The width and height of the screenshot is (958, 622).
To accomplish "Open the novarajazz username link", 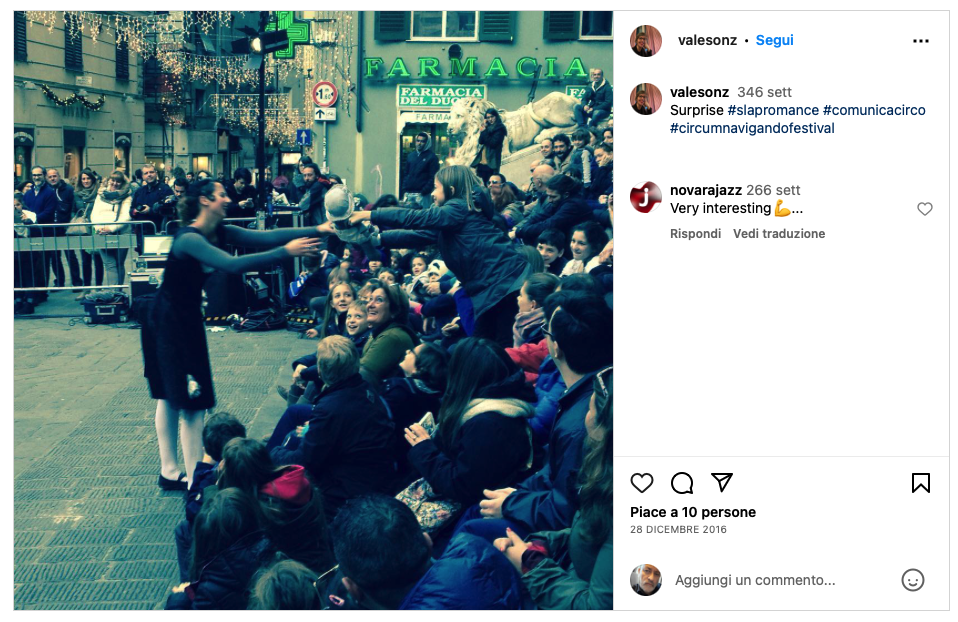I will point(706,190).
